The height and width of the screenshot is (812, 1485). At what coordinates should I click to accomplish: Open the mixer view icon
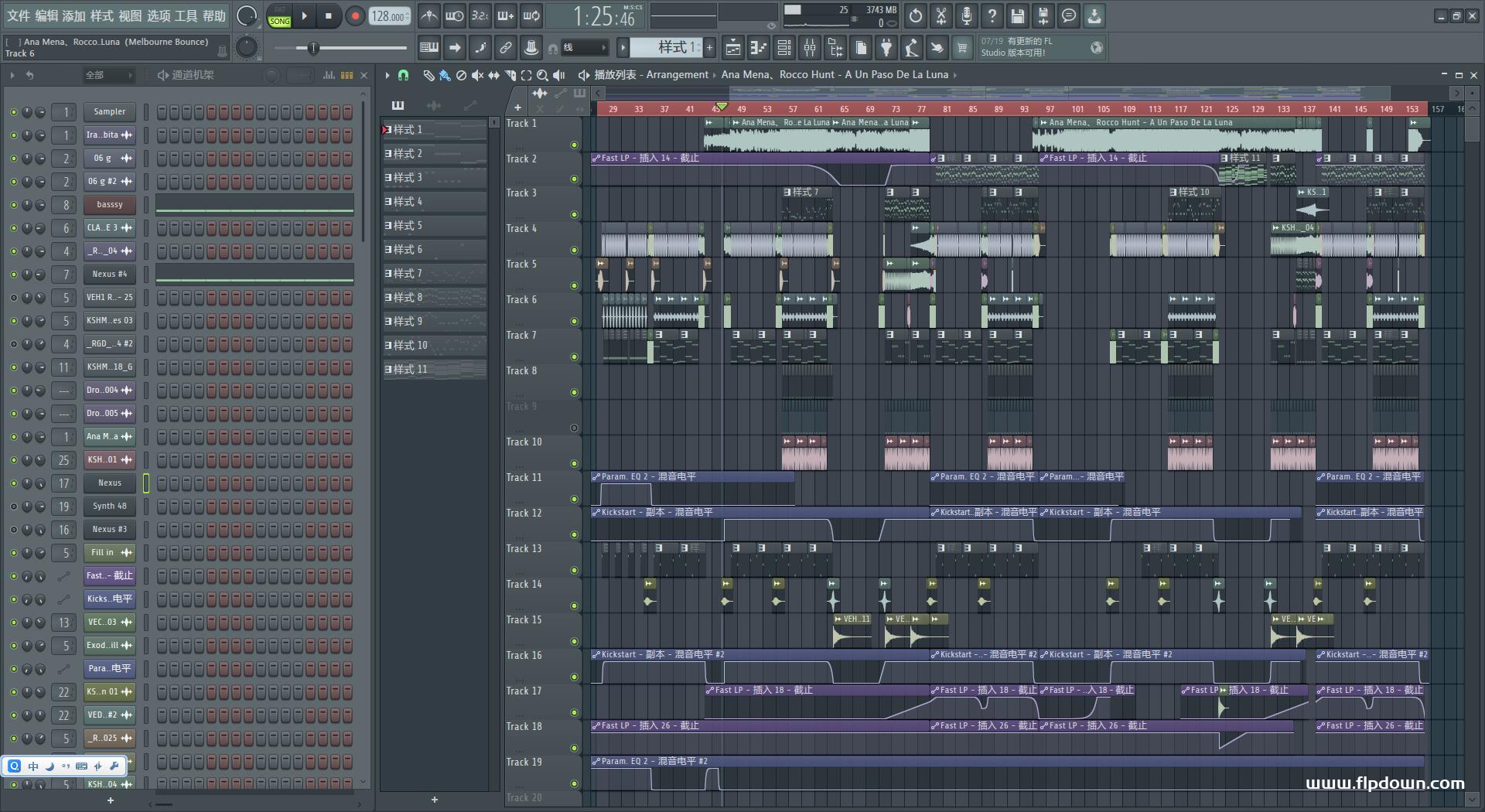pos(810,48)
